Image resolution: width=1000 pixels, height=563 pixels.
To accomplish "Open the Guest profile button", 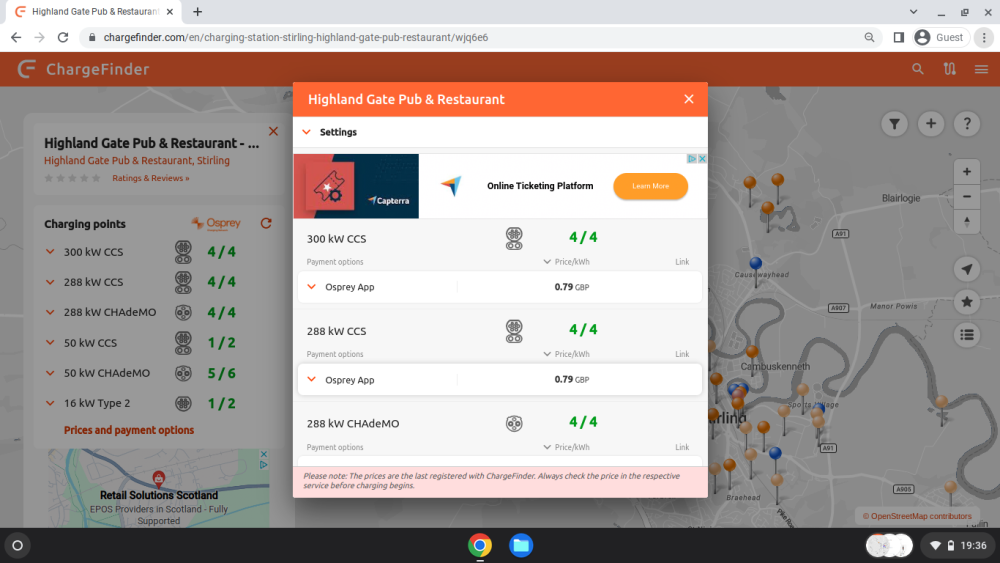I will coord(939,38).
